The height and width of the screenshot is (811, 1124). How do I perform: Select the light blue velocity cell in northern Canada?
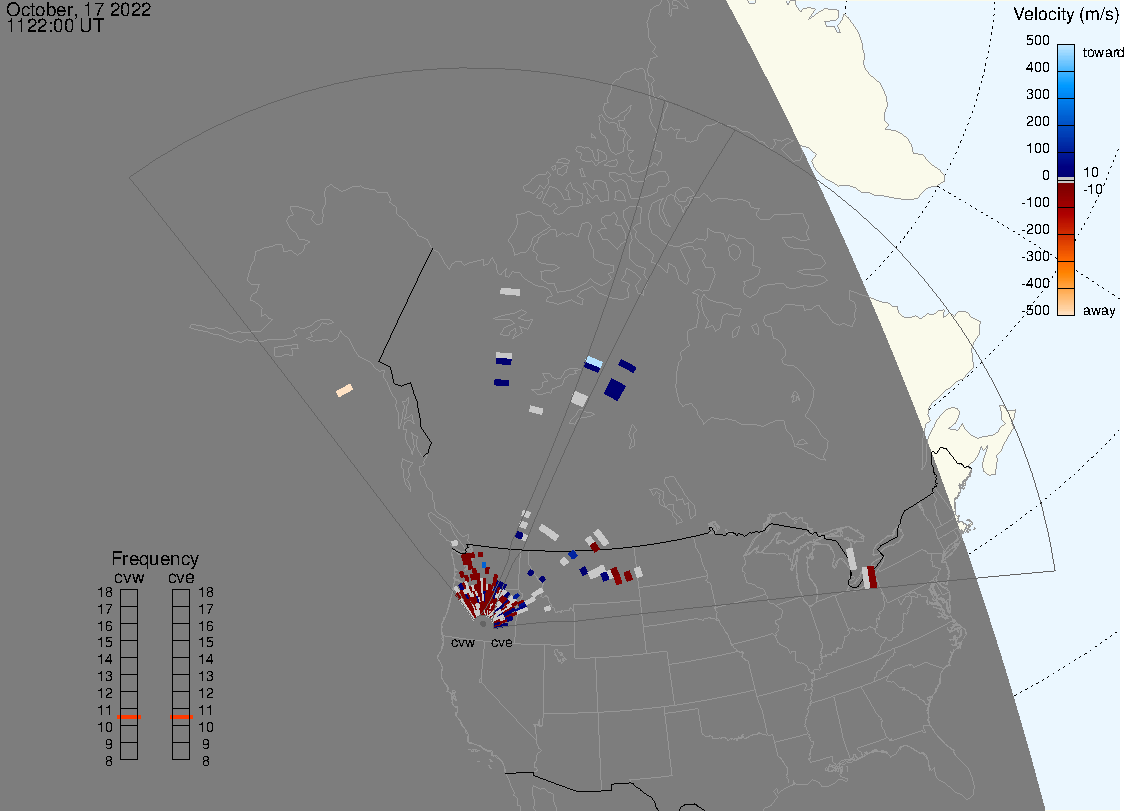coord(594,361)
